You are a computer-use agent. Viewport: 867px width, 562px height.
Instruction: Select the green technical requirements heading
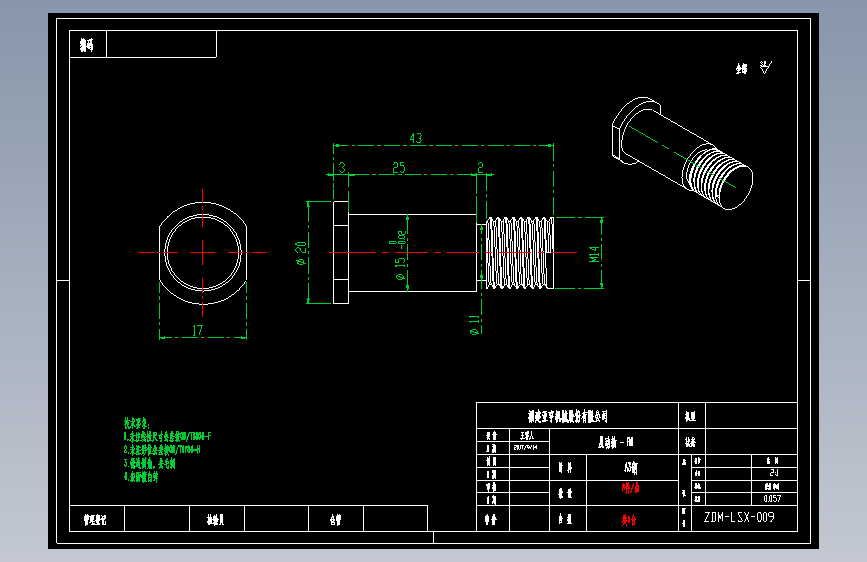[137, 423]
